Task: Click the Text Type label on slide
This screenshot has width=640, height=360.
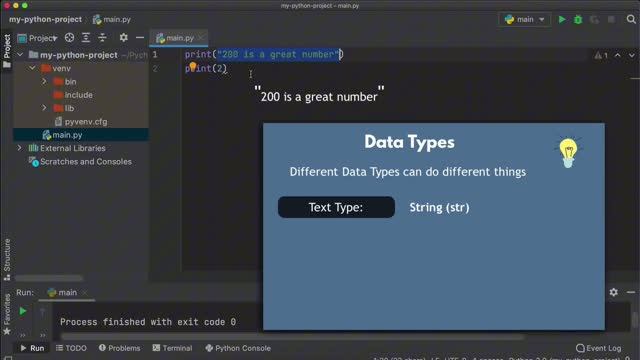Action: pyautogui.click(x=336, y=207)
